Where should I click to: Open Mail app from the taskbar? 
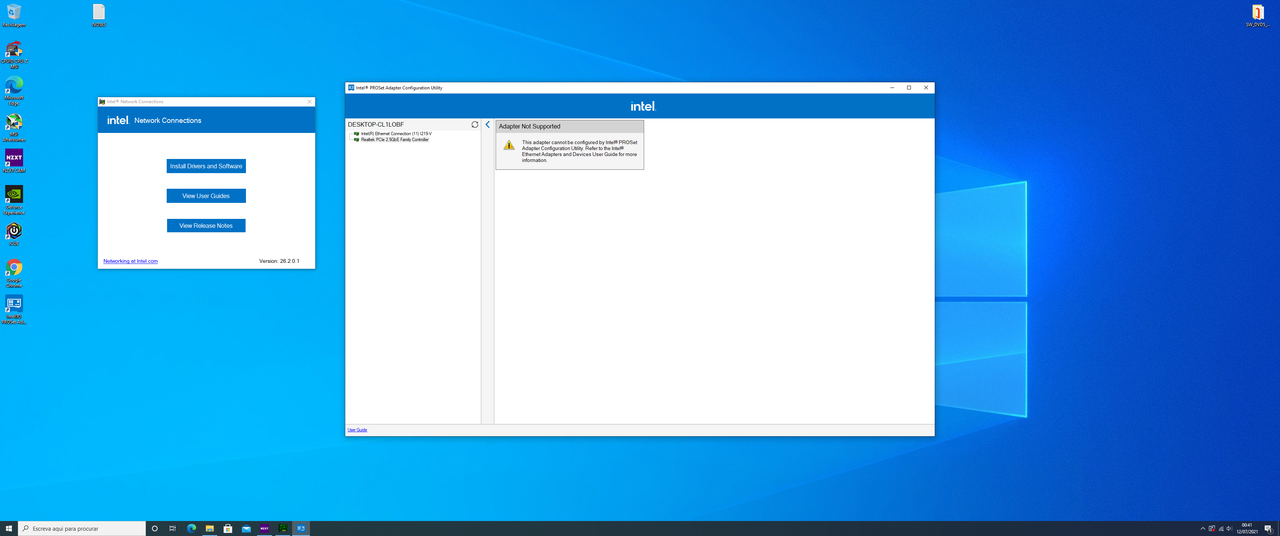[246, 528]
